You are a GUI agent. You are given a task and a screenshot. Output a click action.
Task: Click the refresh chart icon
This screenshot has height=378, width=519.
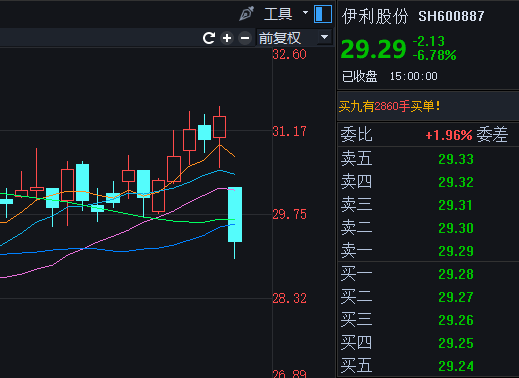209,38
